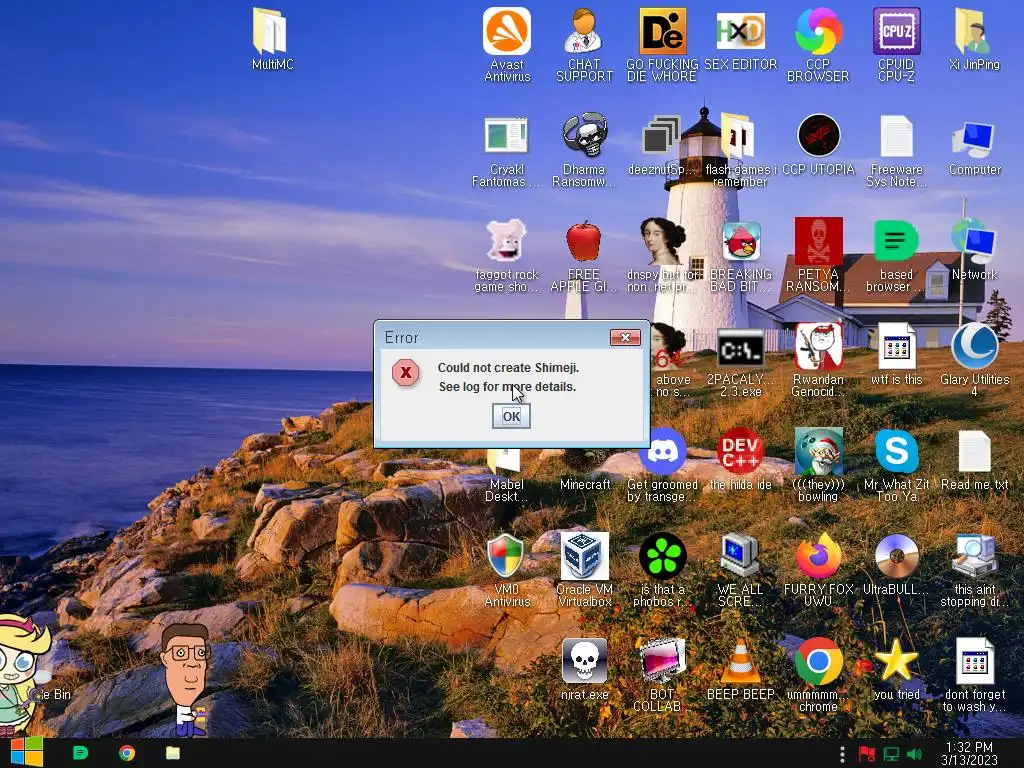1024x768 pixels.
Task: Show hidden tray icons three-dots button
Action: pyautogui.click(x=842, y=754)
